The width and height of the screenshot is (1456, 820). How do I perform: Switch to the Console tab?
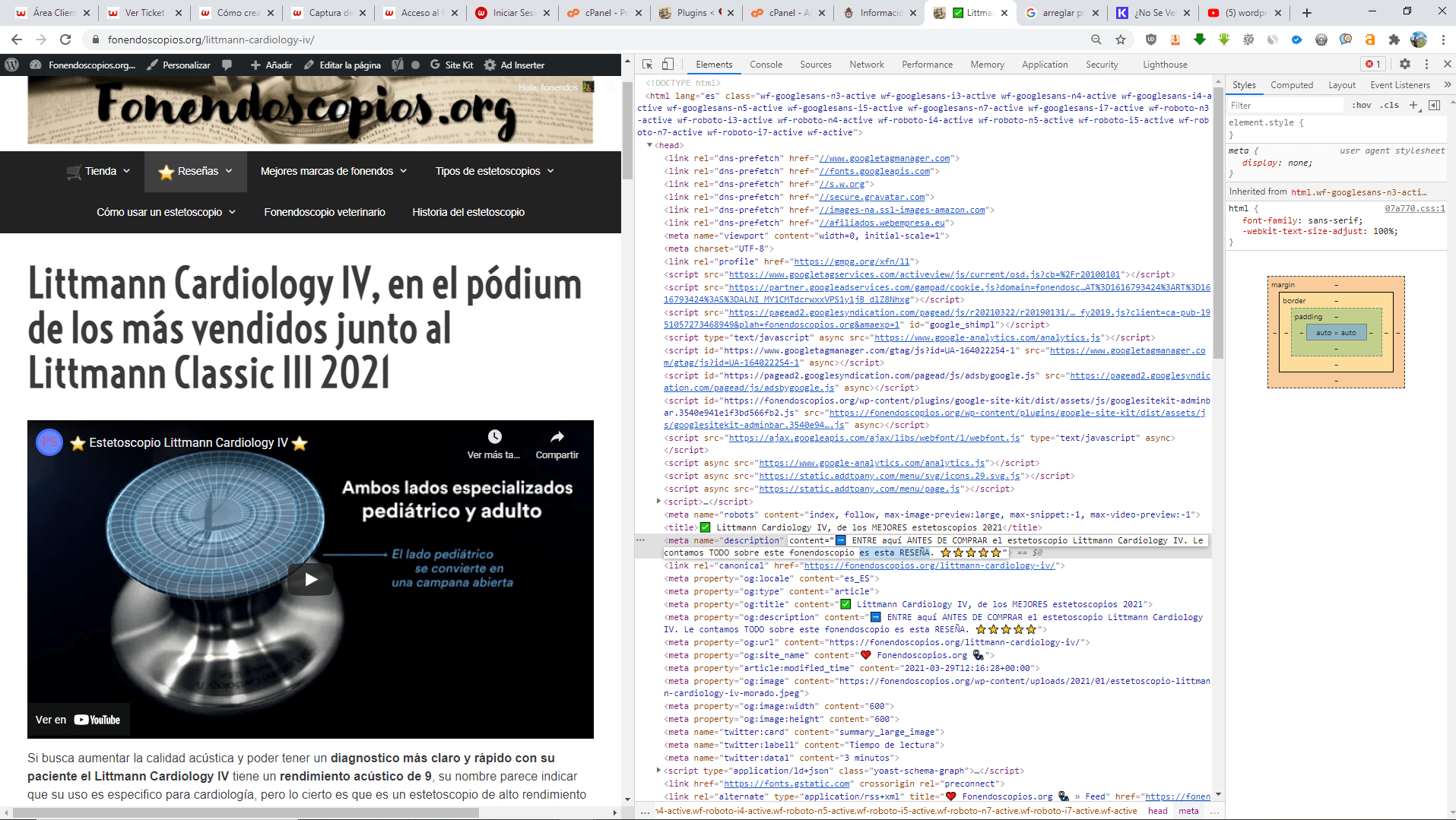(766, 65)
